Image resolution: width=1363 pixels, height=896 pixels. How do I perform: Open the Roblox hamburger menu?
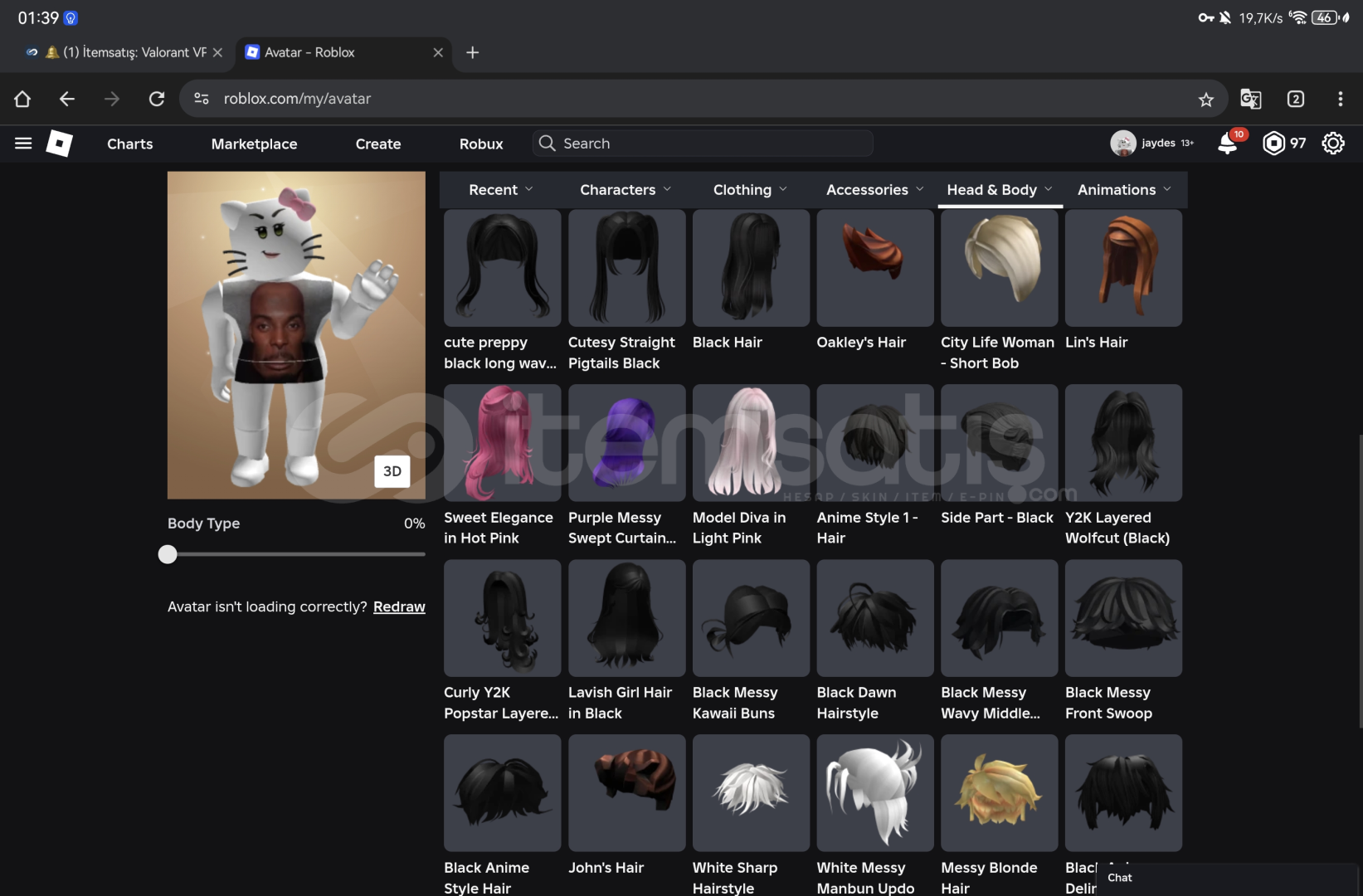click(x=23, y=144)
